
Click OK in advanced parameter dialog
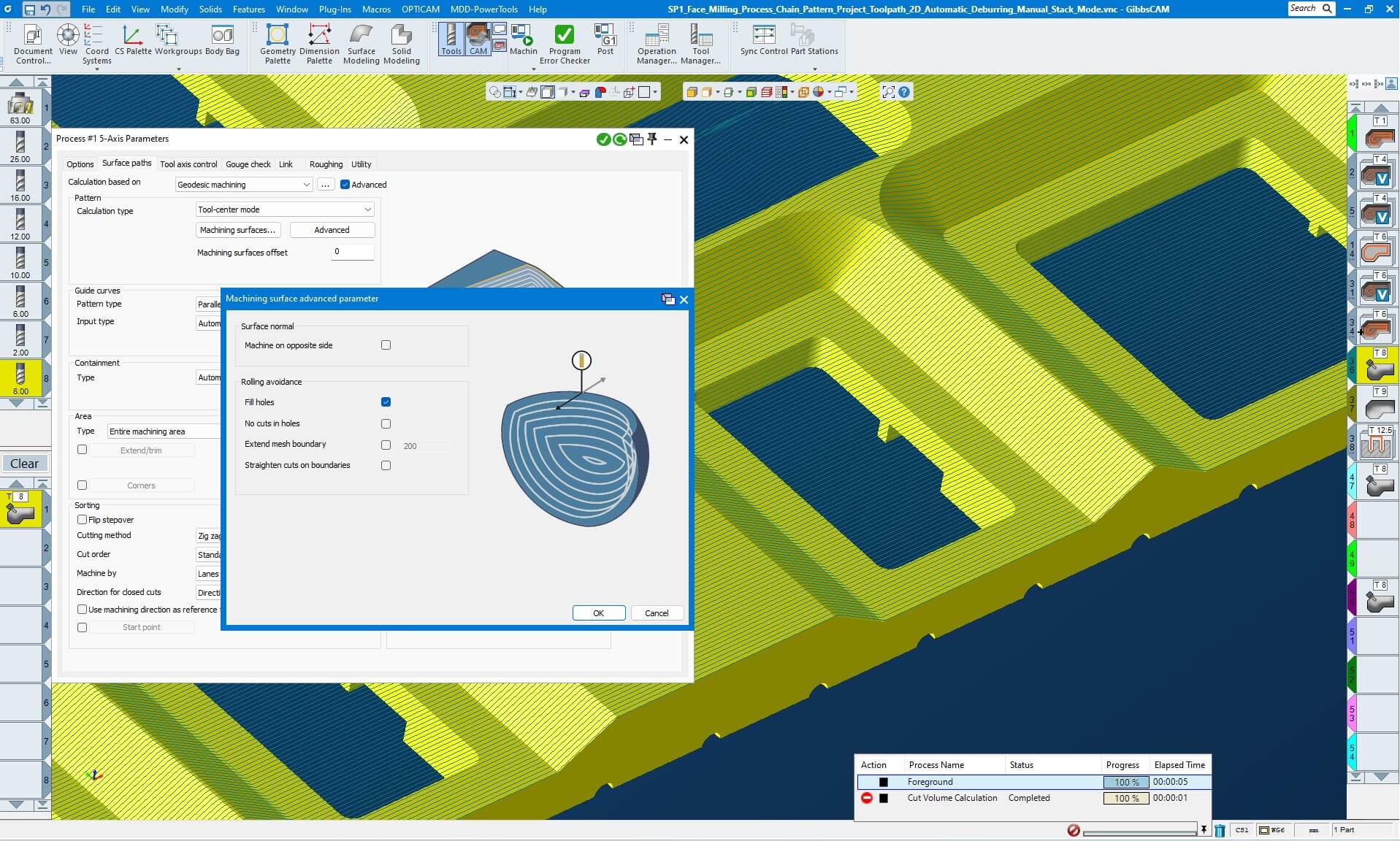598,613
